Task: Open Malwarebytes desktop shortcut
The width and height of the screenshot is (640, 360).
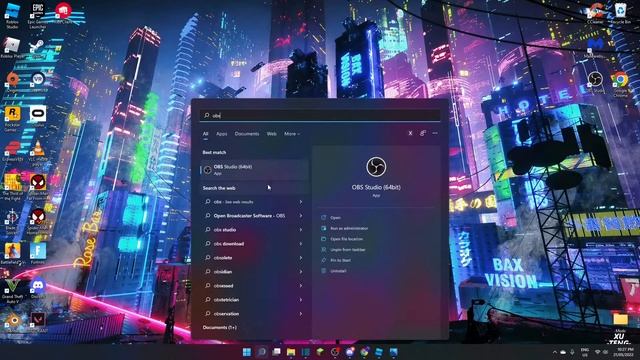Action: click(595, 47)
